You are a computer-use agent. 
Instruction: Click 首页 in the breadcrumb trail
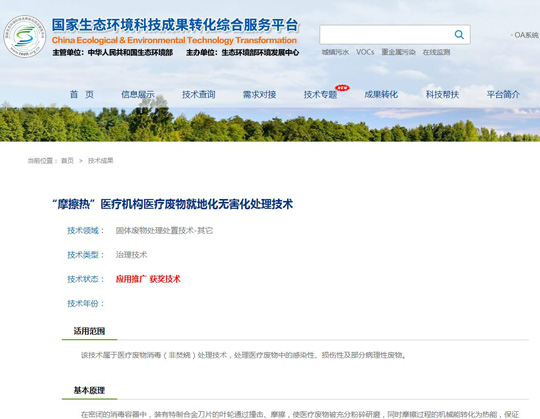[67, 160]
